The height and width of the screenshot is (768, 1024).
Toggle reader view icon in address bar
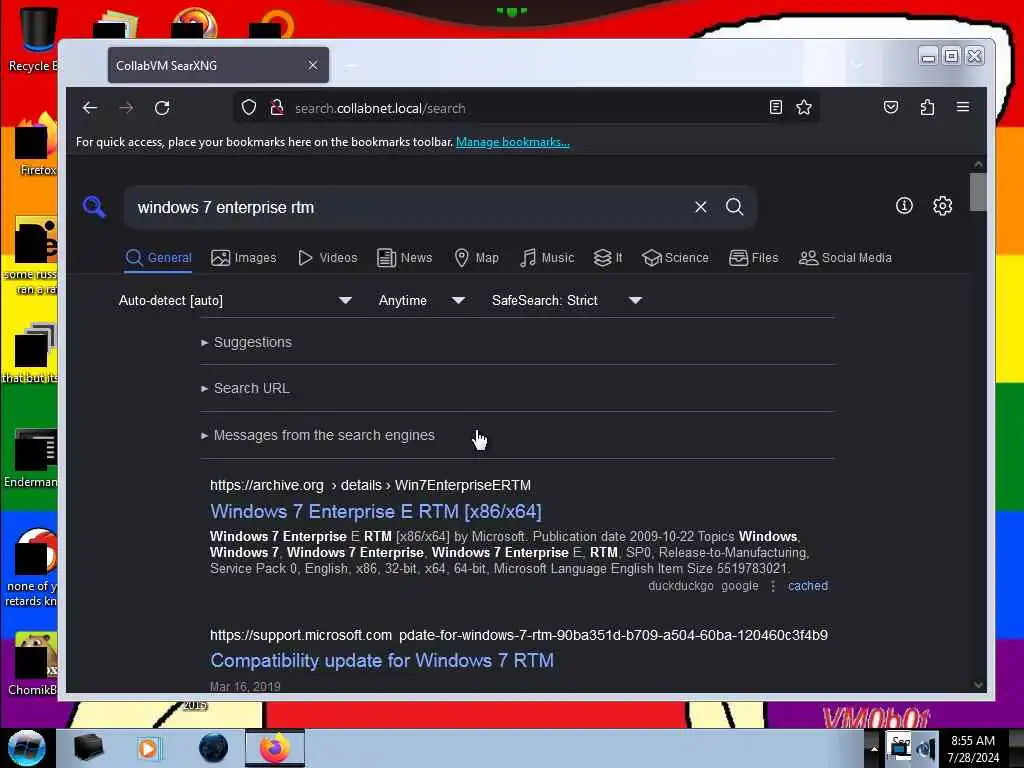775,107
